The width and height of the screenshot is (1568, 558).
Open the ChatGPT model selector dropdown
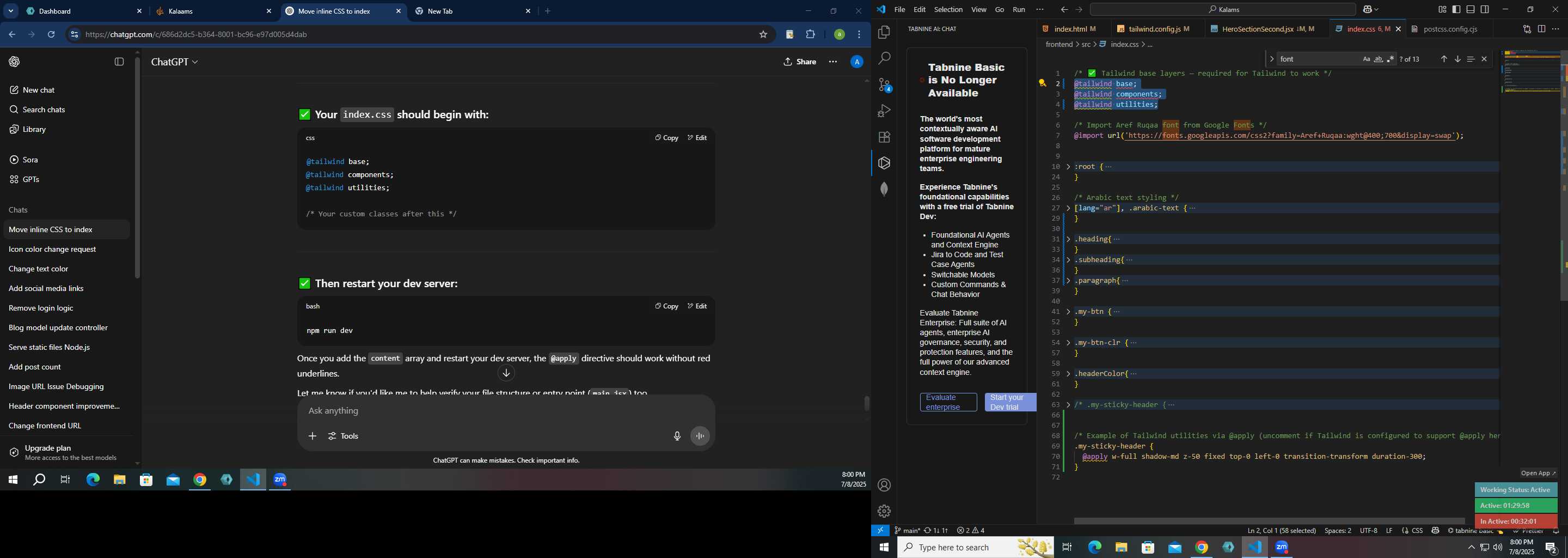175,62
